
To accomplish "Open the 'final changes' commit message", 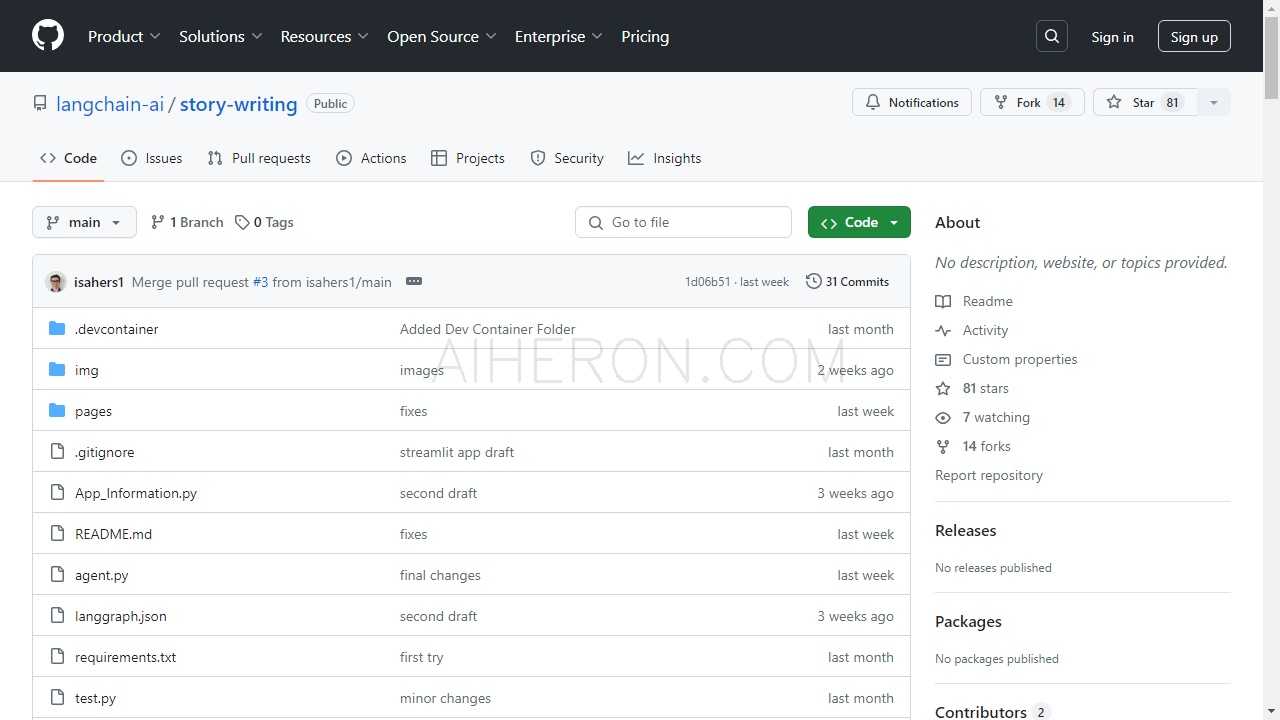I will pyautogui.click(x=440, y=575).
